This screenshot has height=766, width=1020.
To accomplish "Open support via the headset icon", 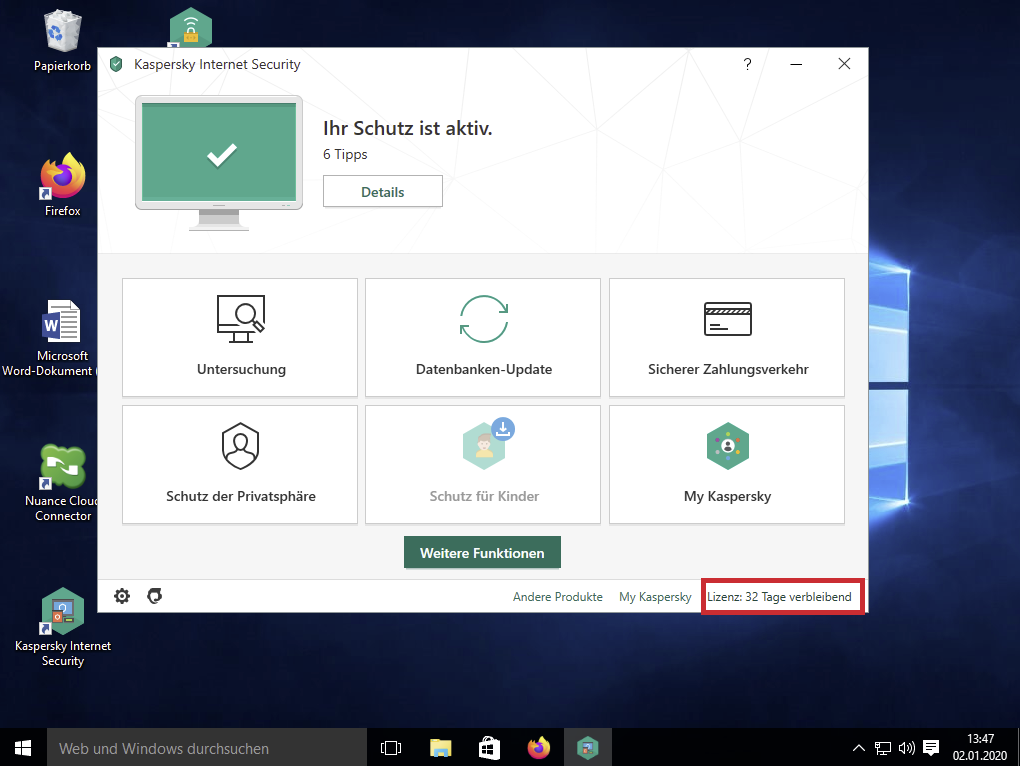I will point(154,596).
